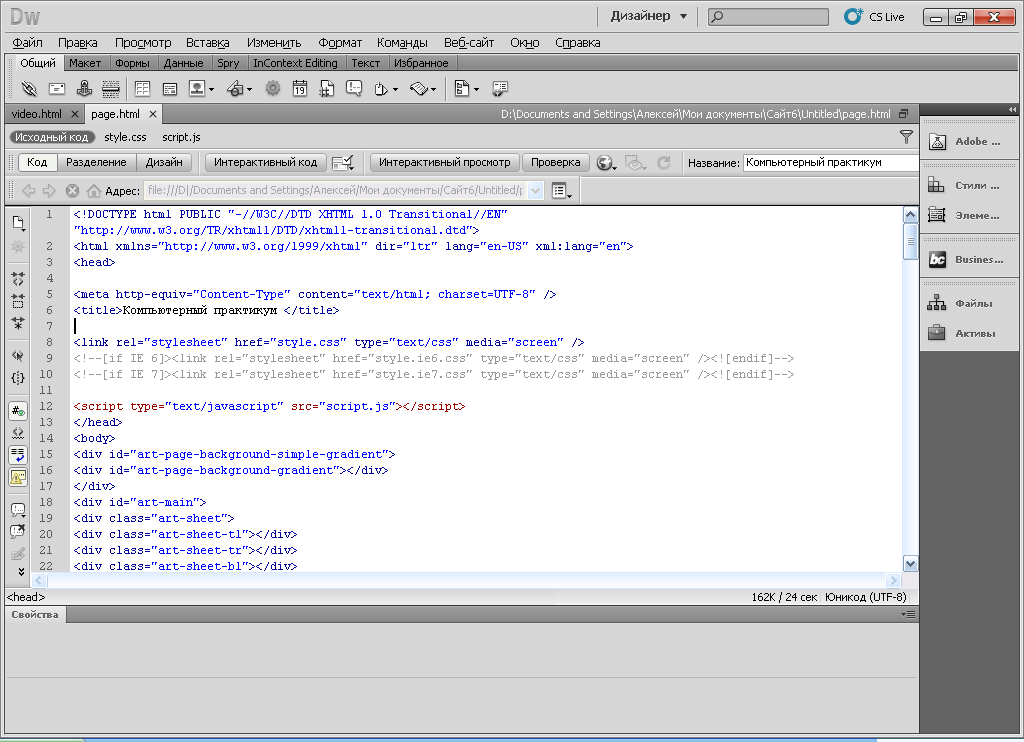Viewport: 1024px width, 742px height.
Task: Insert a div tag icon
Action: pyautogui.click(x=170, y=89)
